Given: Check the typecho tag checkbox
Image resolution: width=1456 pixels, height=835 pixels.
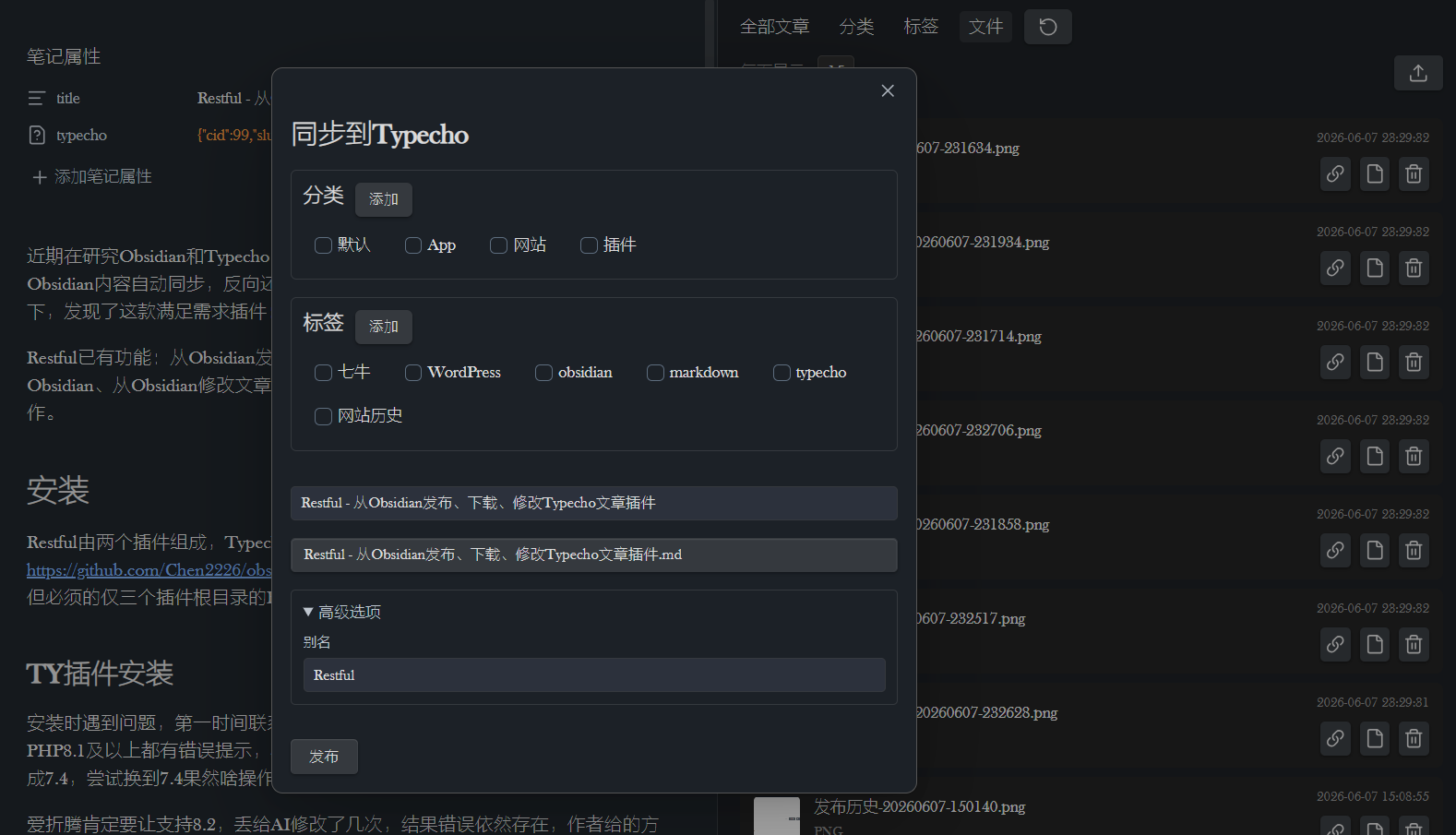Looking at the screenshot, I should tap(782, 373).
